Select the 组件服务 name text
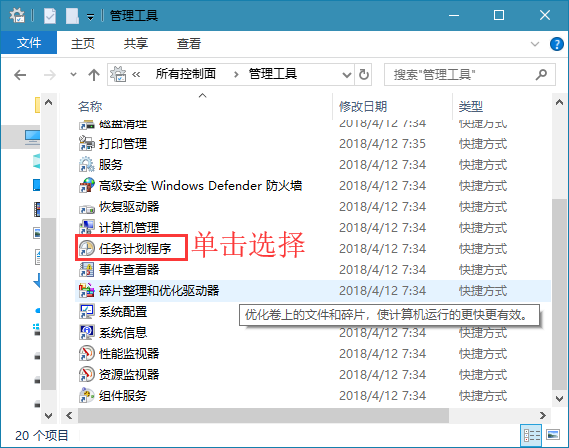The image size is (569, 448). pos(123,395)
